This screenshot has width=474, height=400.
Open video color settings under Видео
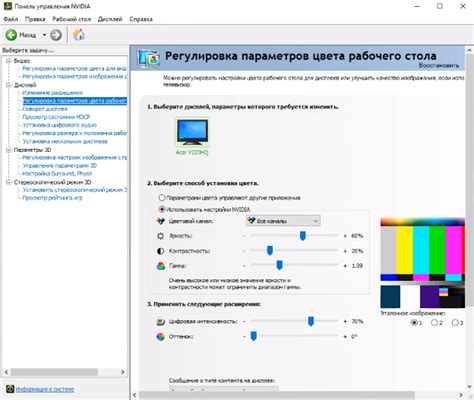75,68
